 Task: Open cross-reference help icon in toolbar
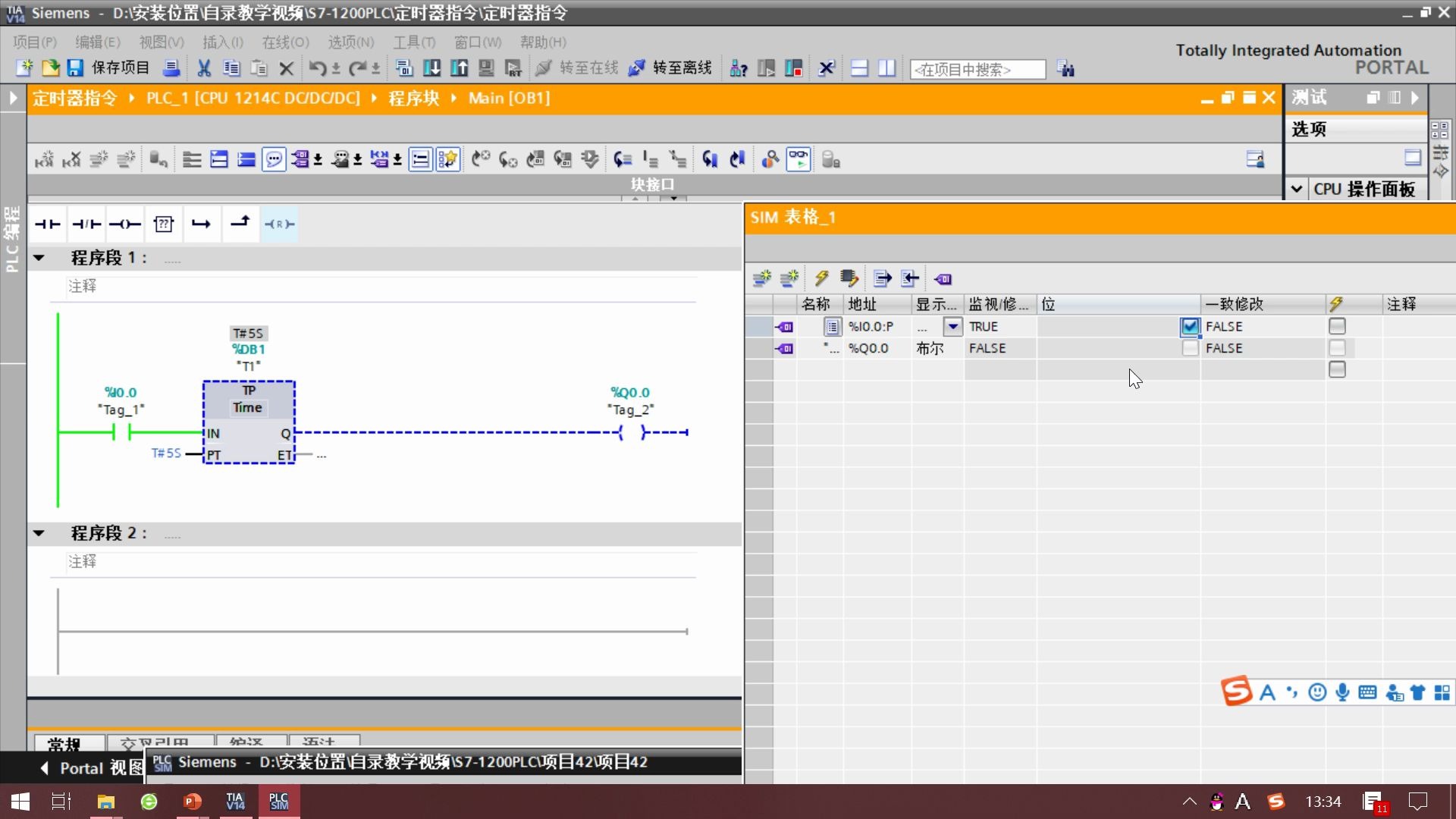coord(738,68)
